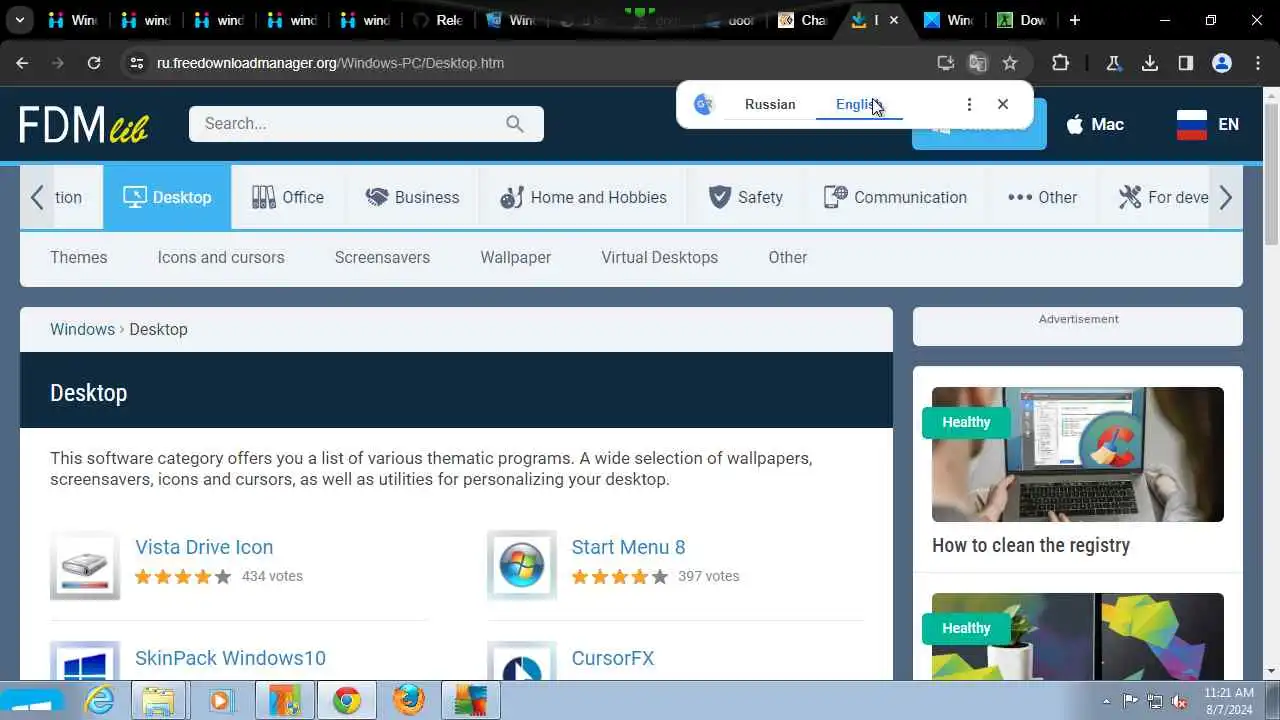The image size is (1280, 720).
Task: Open the For developers category
Action: click(x=1164, y=197)
